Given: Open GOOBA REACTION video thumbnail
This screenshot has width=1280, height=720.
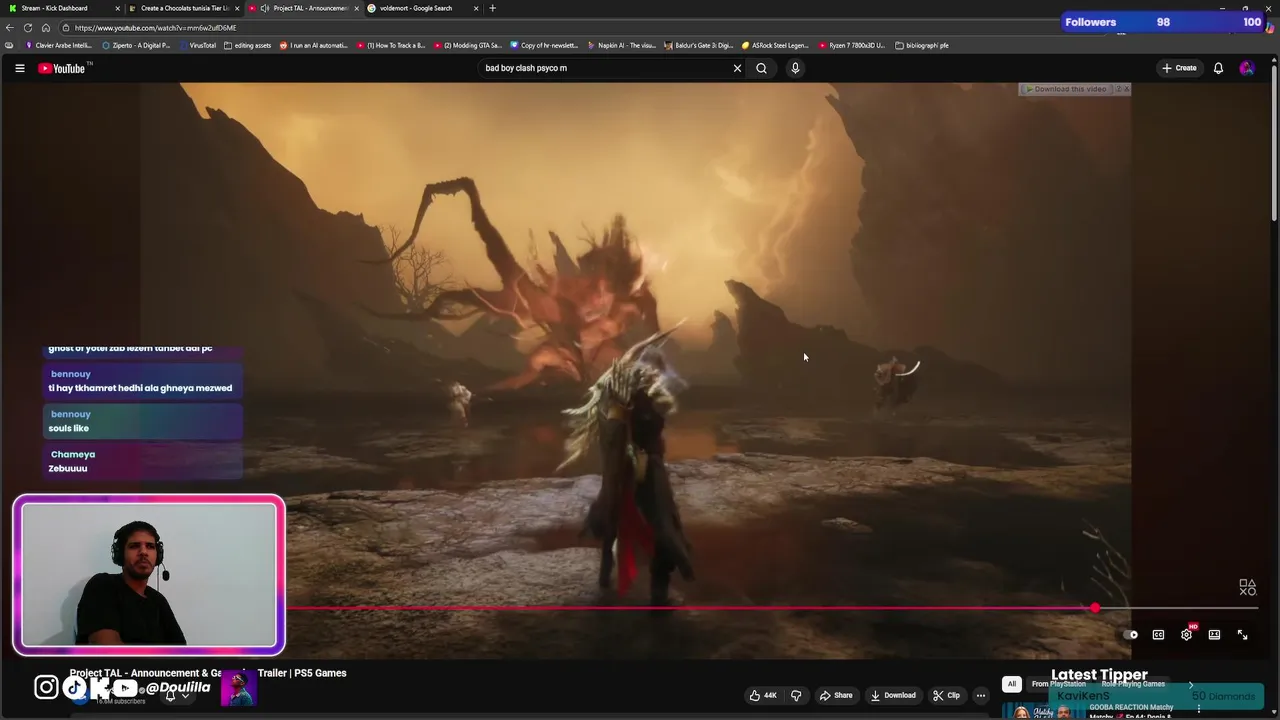Looking at the screenshot, I should tap(1043, 711).
